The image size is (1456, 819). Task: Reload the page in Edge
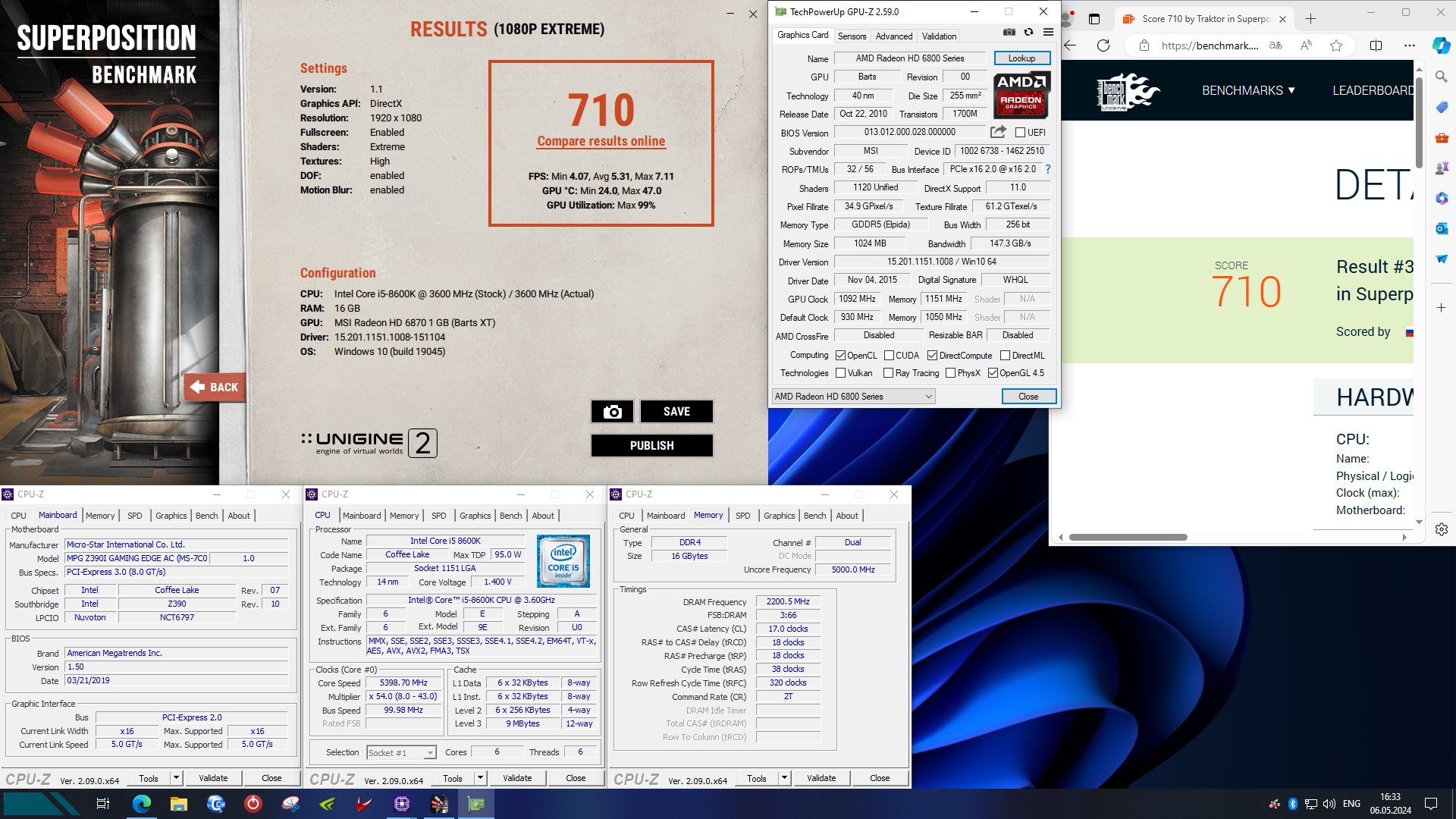(x=1103, y=45)
